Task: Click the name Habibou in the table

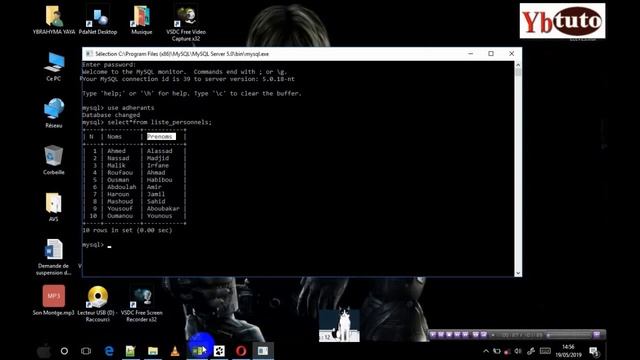Action: click(160, 180)
